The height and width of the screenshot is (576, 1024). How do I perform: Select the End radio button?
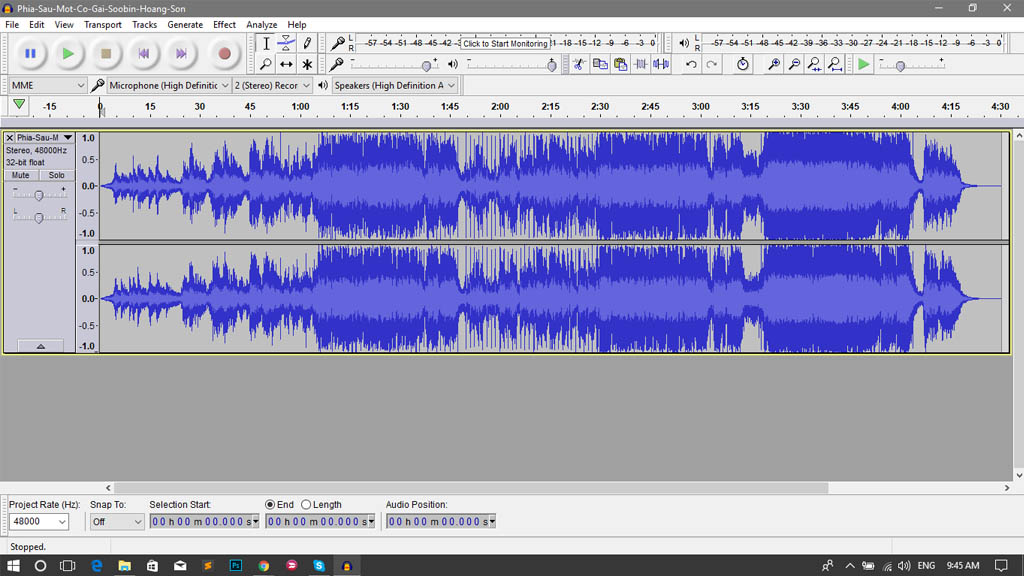(271, 505)
